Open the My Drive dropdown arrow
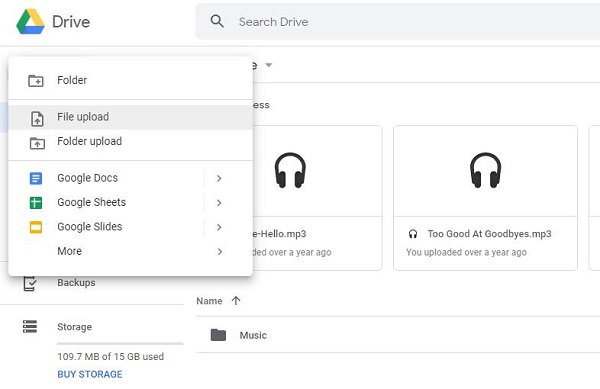The width and height of the screenshot is (600, 389). click(269, 65)
